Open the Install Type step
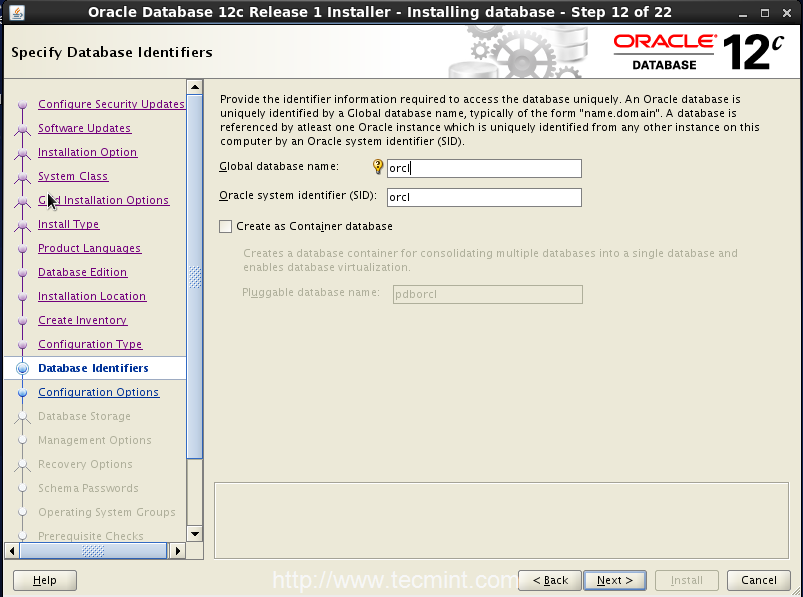 pos(69,224)
